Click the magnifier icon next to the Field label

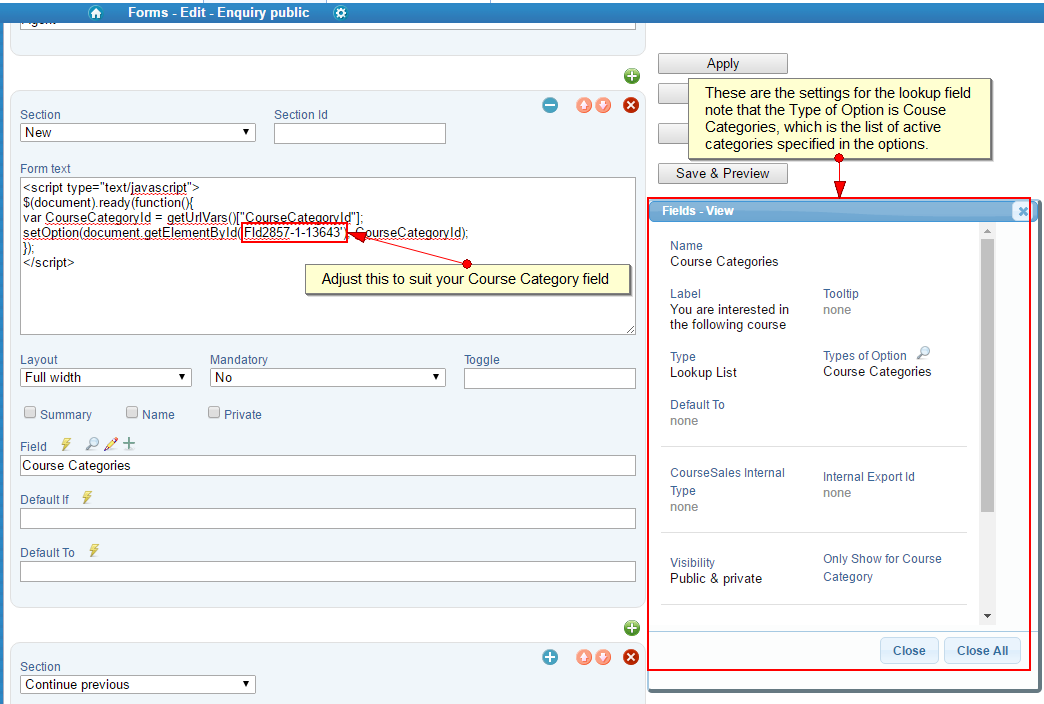[92, 444]
